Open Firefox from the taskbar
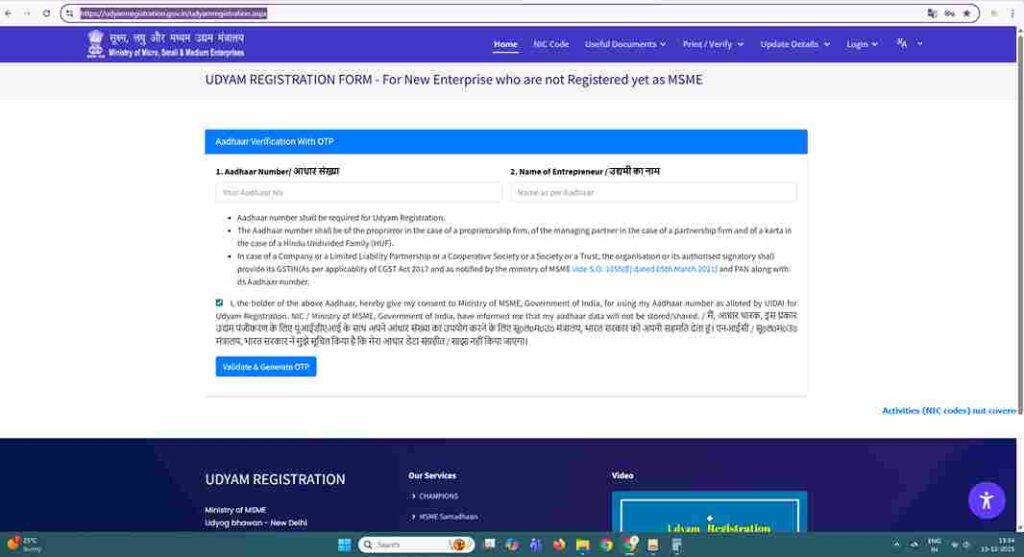 coord(559,545)
